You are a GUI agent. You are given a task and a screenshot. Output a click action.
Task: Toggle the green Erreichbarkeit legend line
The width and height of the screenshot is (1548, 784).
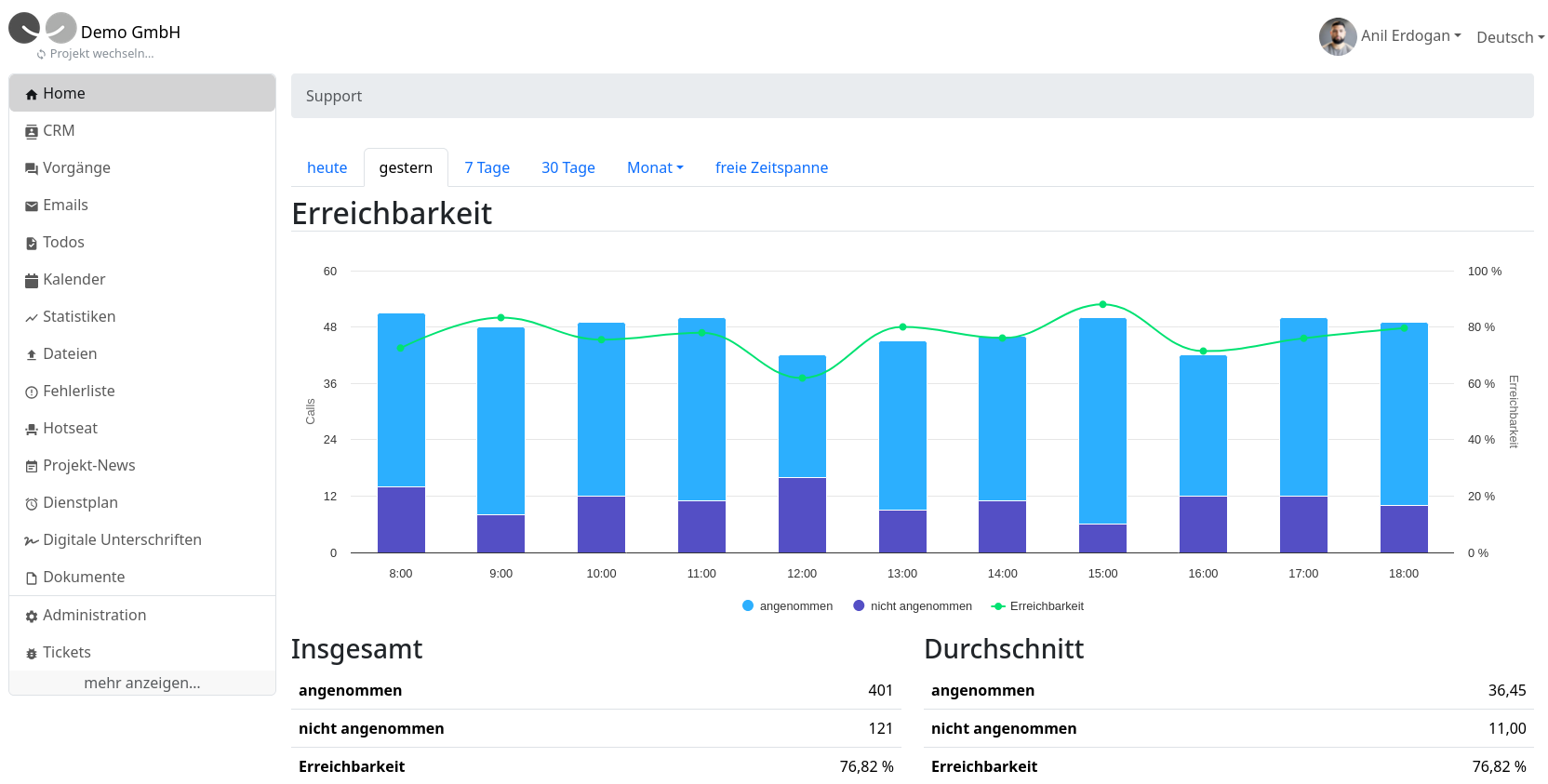[x=1037, y=606]
